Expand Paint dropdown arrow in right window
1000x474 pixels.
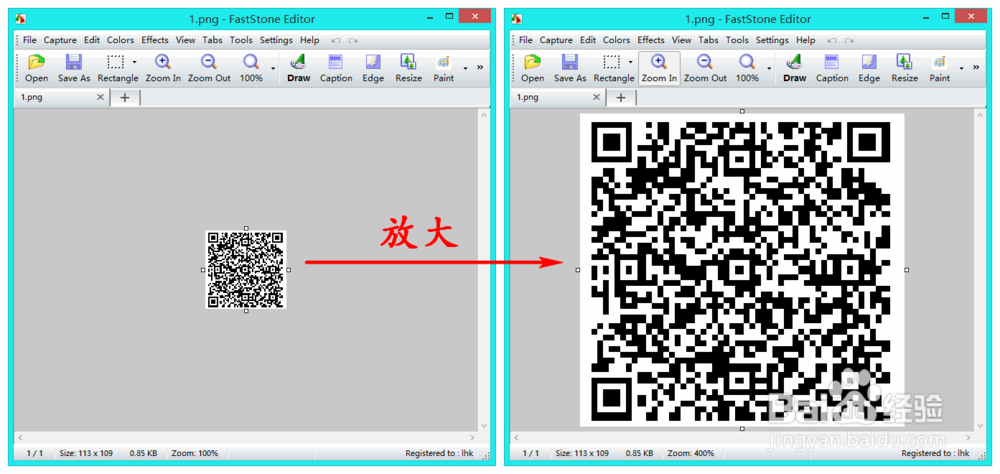pyautogui.click(x=961, y=68)
